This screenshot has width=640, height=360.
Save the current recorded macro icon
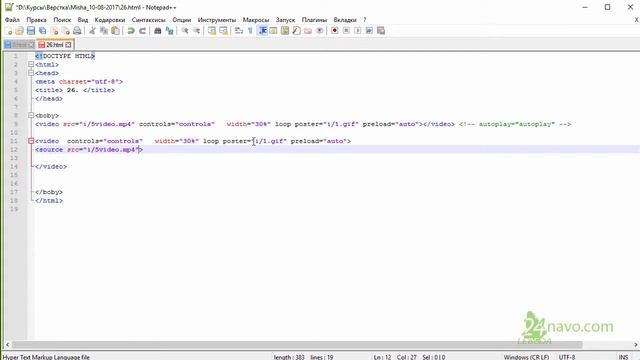(x=381, y=31)
